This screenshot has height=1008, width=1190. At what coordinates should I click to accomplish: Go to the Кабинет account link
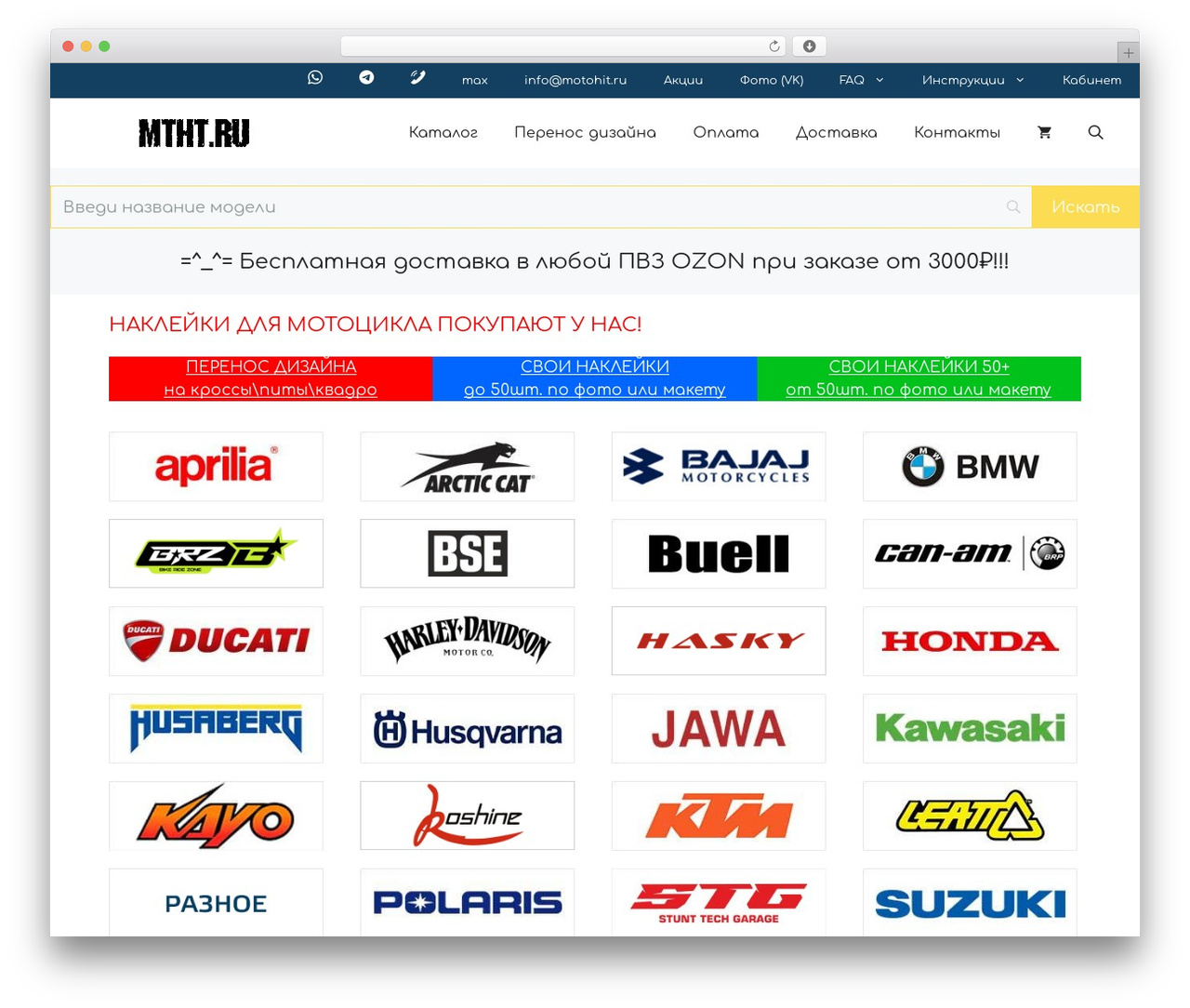coord(1092,80)
